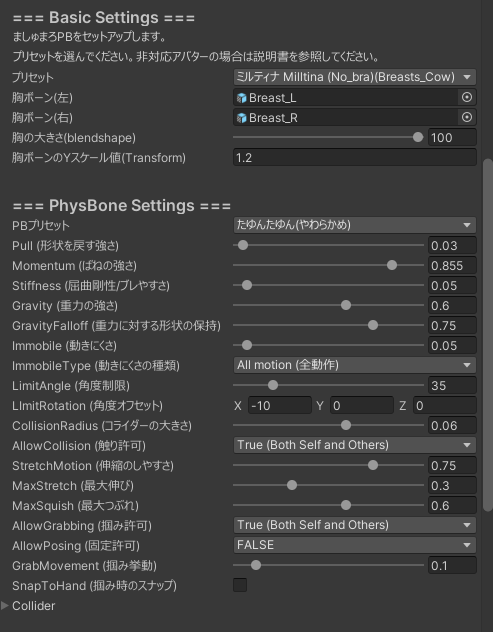Open the プリセット avatar preset dropdown
Viewport: 493px width, 632px height.
355,77
